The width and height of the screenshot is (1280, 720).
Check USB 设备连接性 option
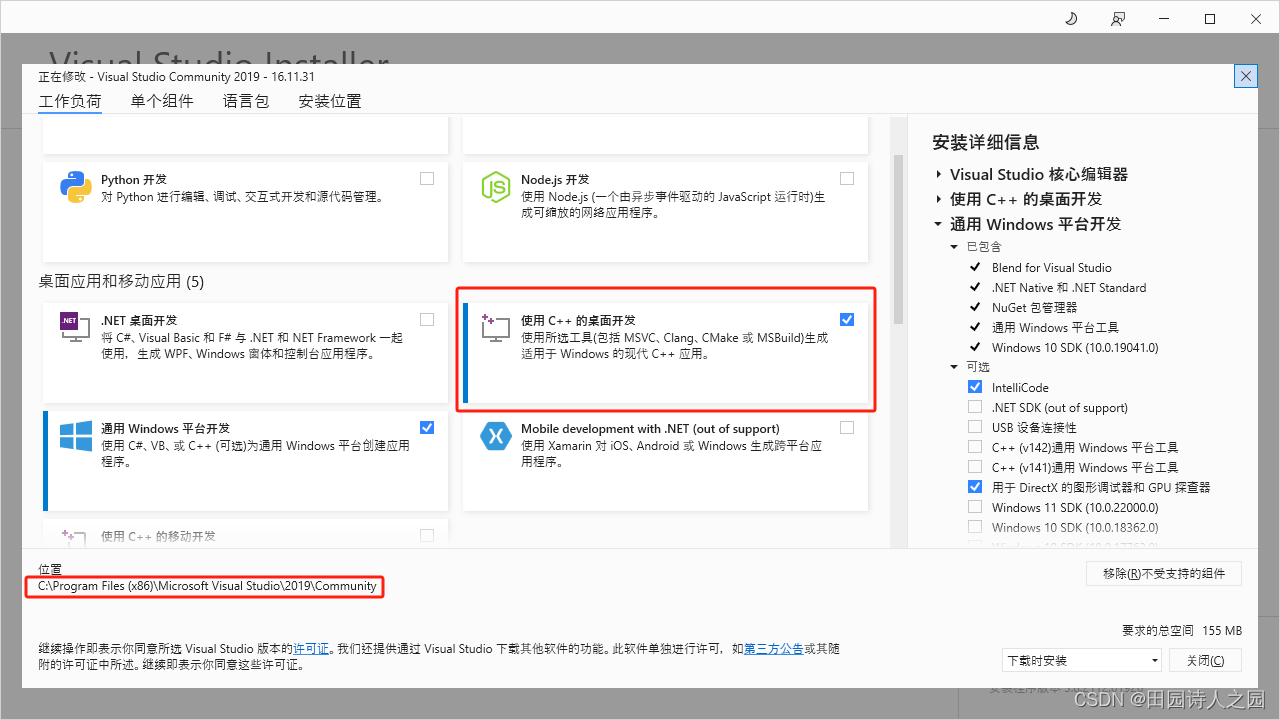tap(975, 427)
